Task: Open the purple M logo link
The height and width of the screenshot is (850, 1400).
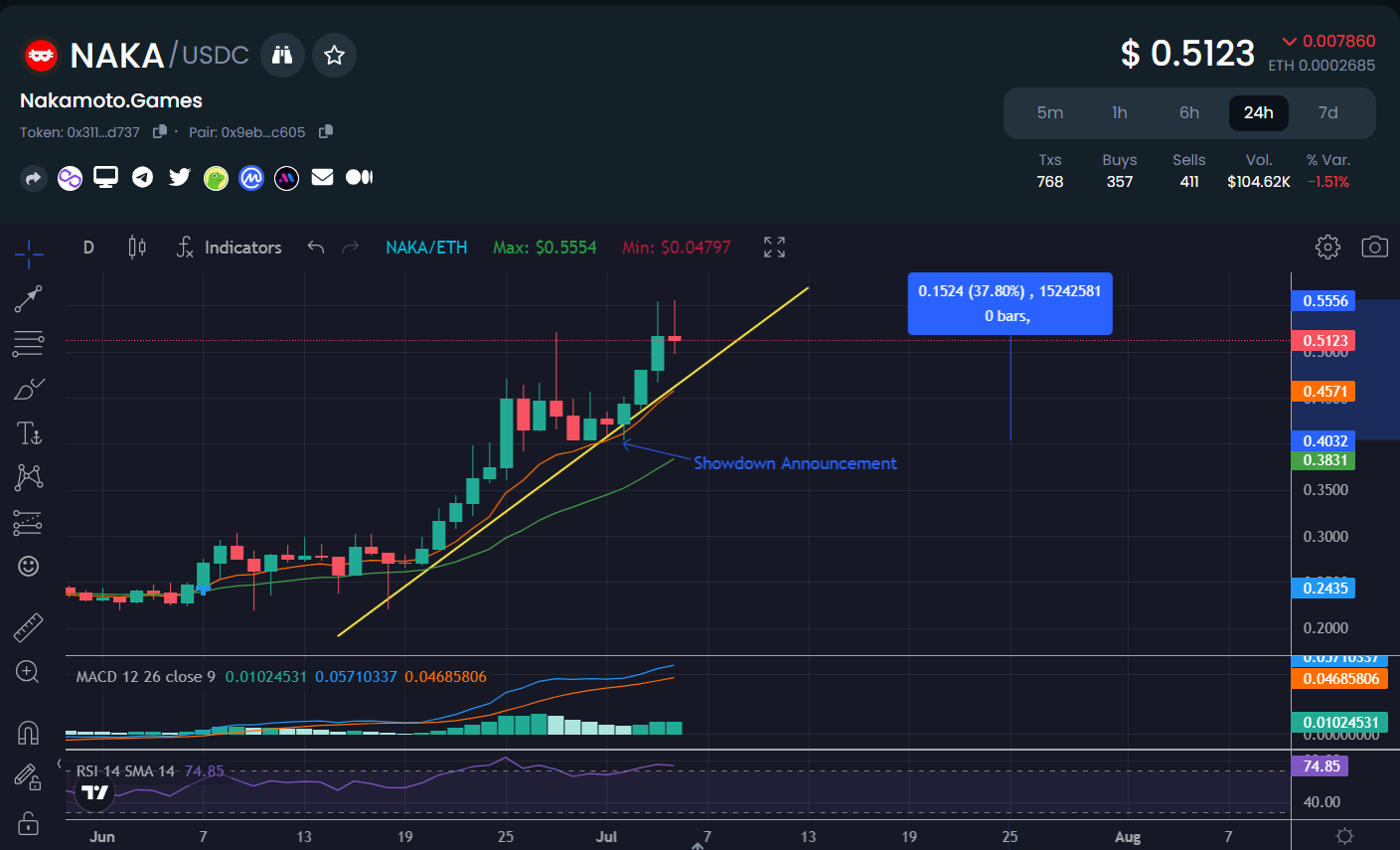Action: tap(286, 178)
